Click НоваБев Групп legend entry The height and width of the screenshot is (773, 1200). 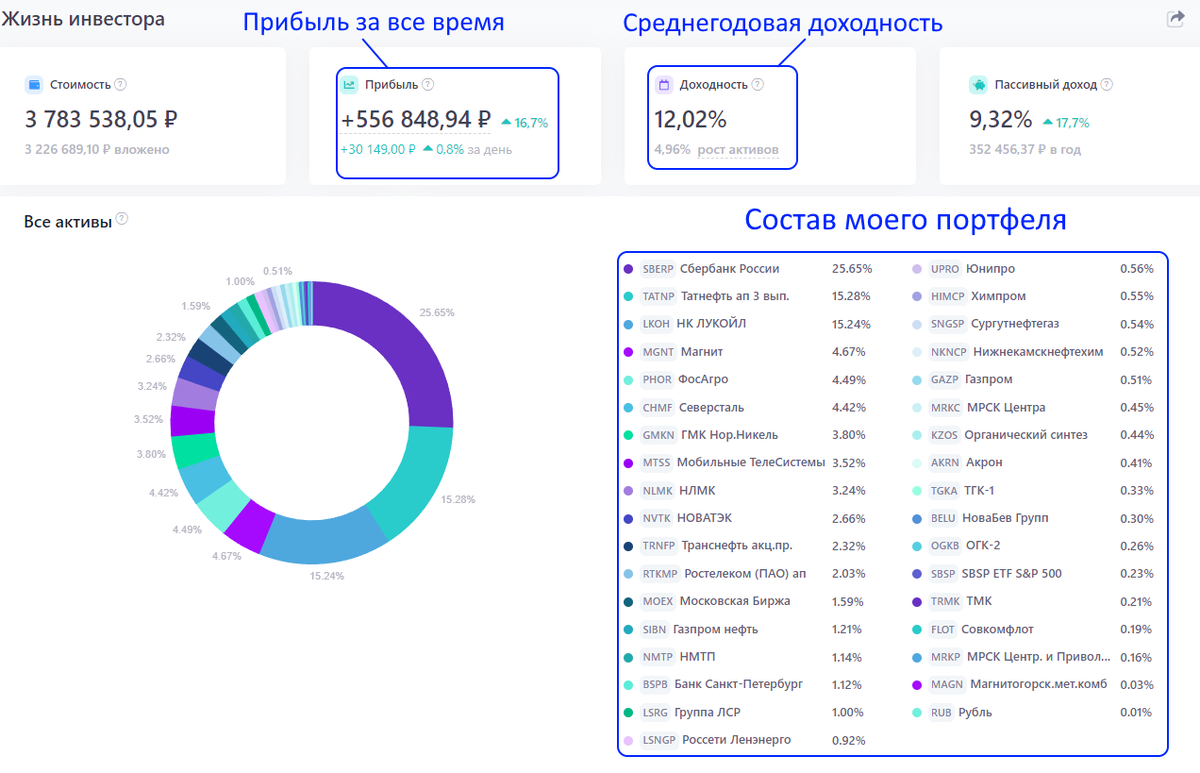[x=1005, y=519]
